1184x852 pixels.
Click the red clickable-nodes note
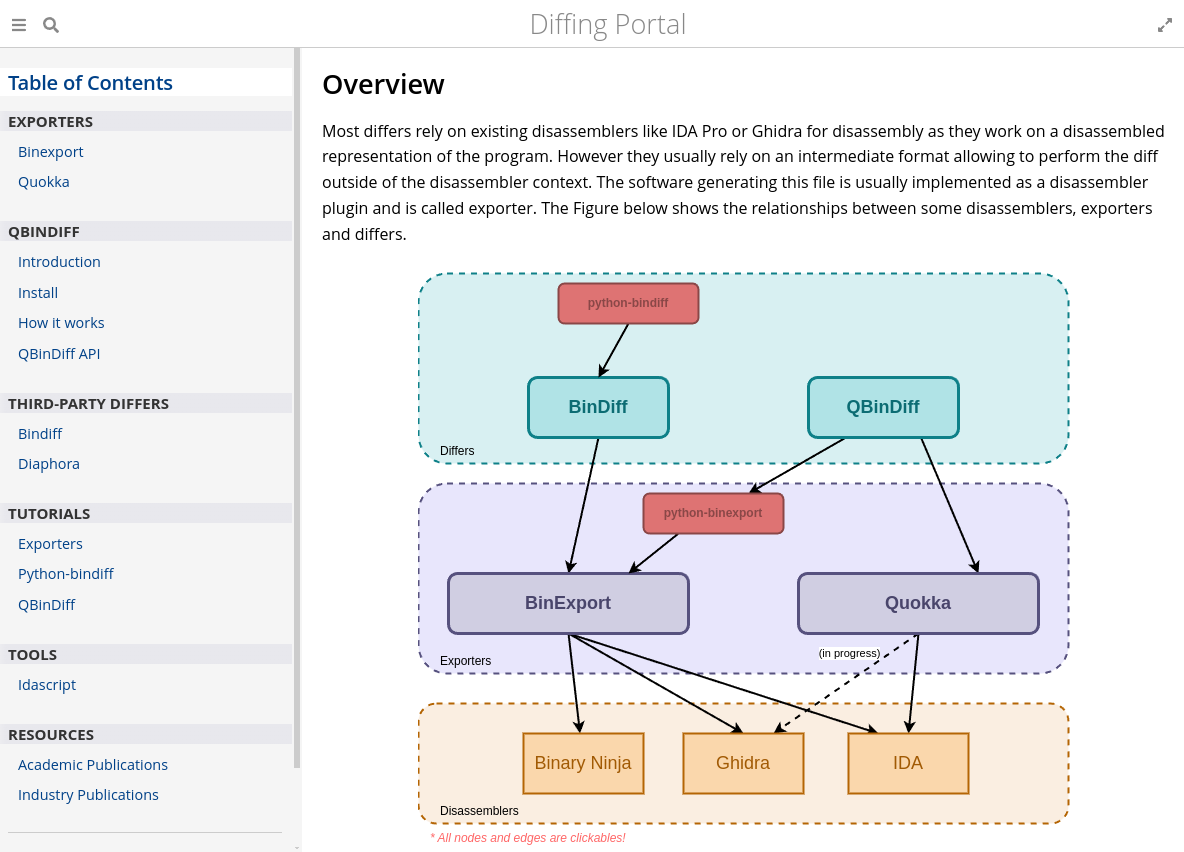[x=528, y=838]
